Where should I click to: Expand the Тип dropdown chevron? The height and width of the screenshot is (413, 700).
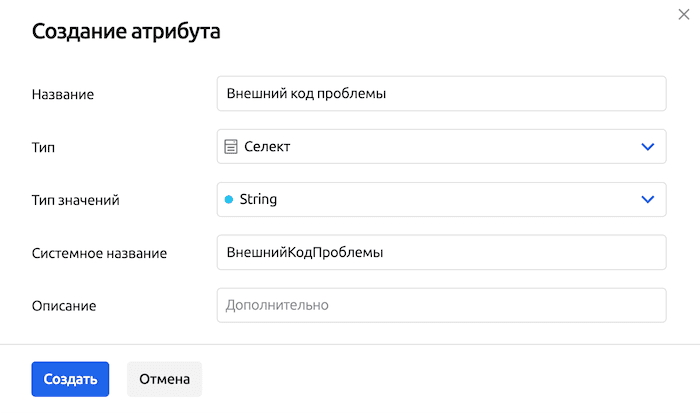point(646,147)
